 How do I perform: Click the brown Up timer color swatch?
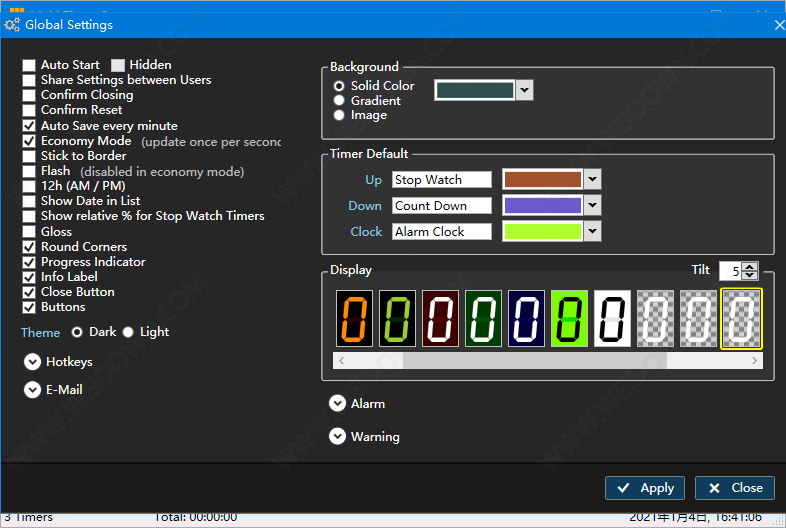[x=543, y=179]
